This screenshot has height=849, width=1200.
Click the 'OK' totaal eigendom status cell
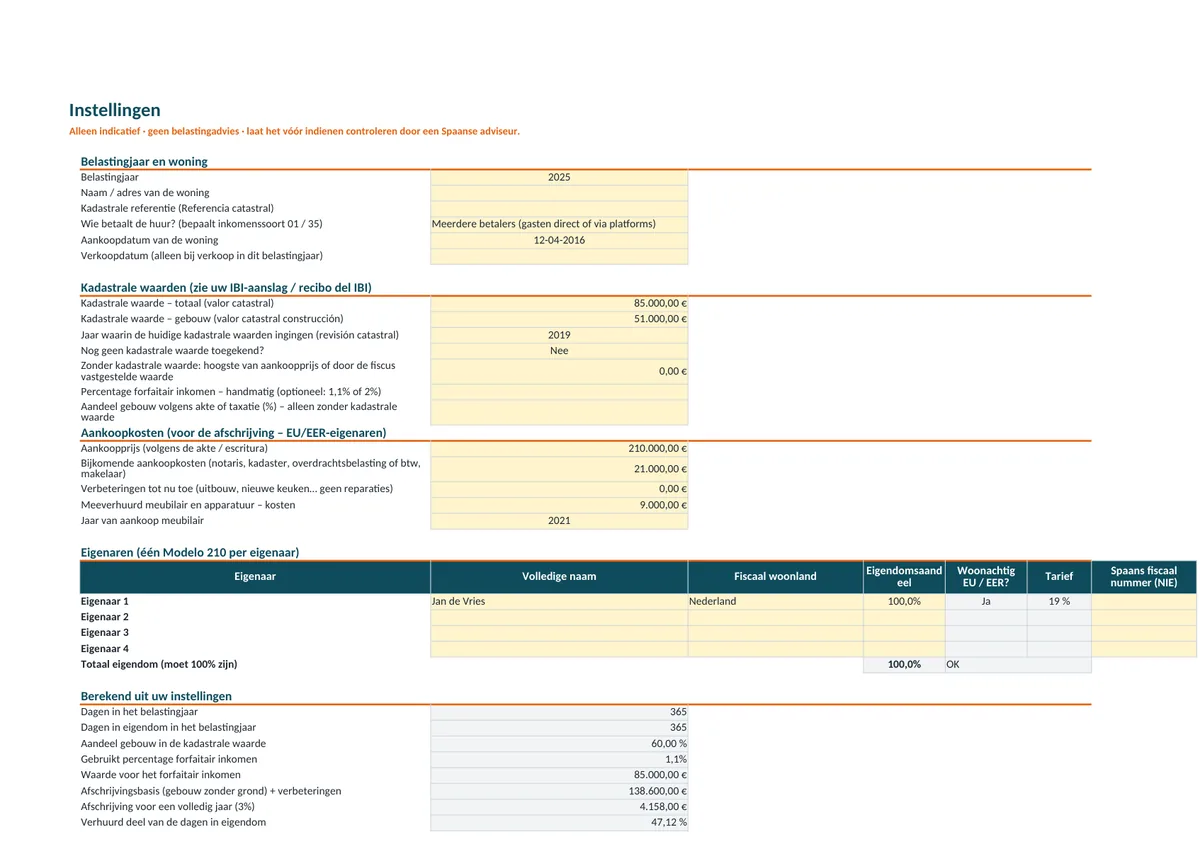point(1018,665)
